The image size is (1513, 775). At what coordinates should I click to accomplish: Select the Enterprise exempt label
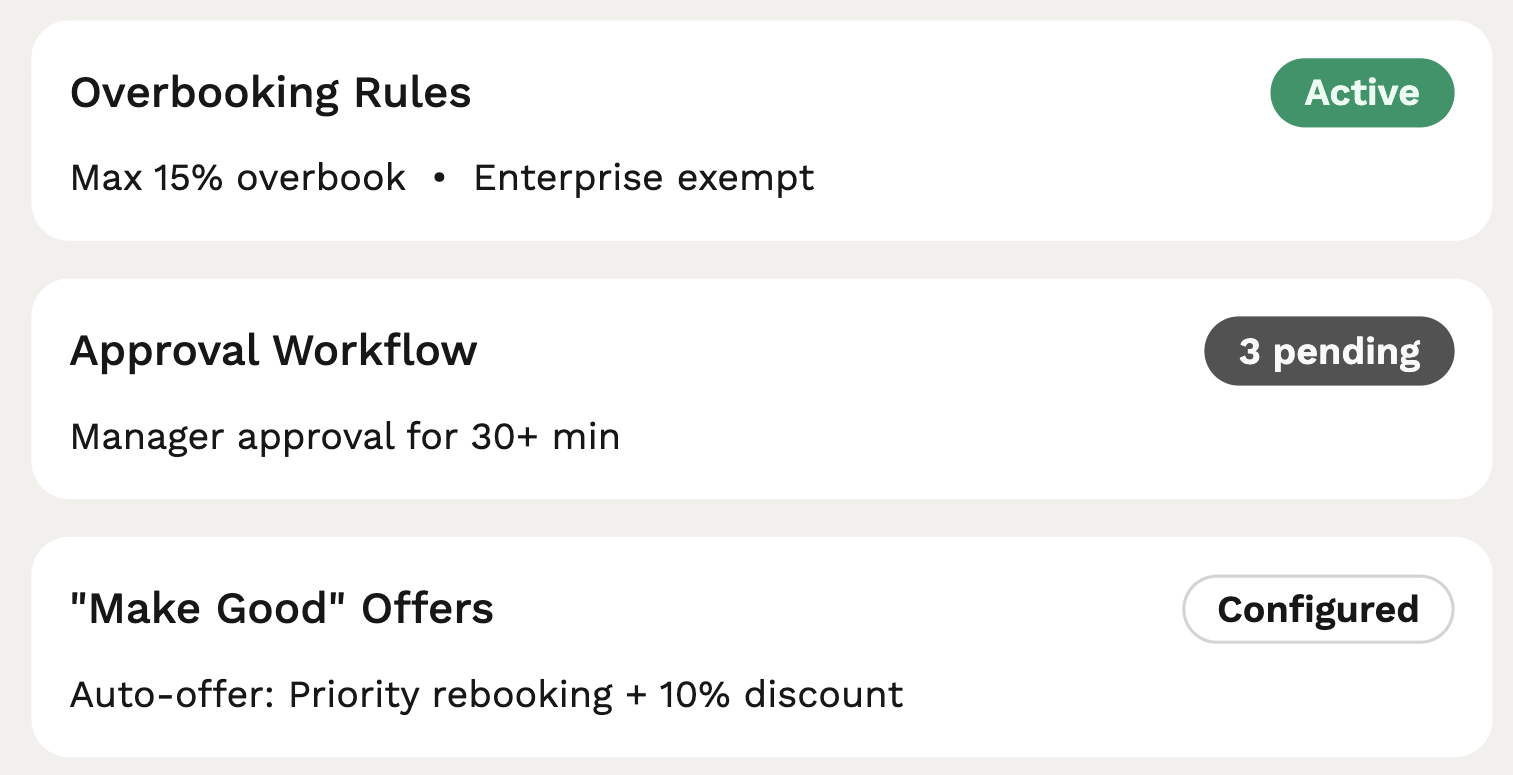[644, 177]
